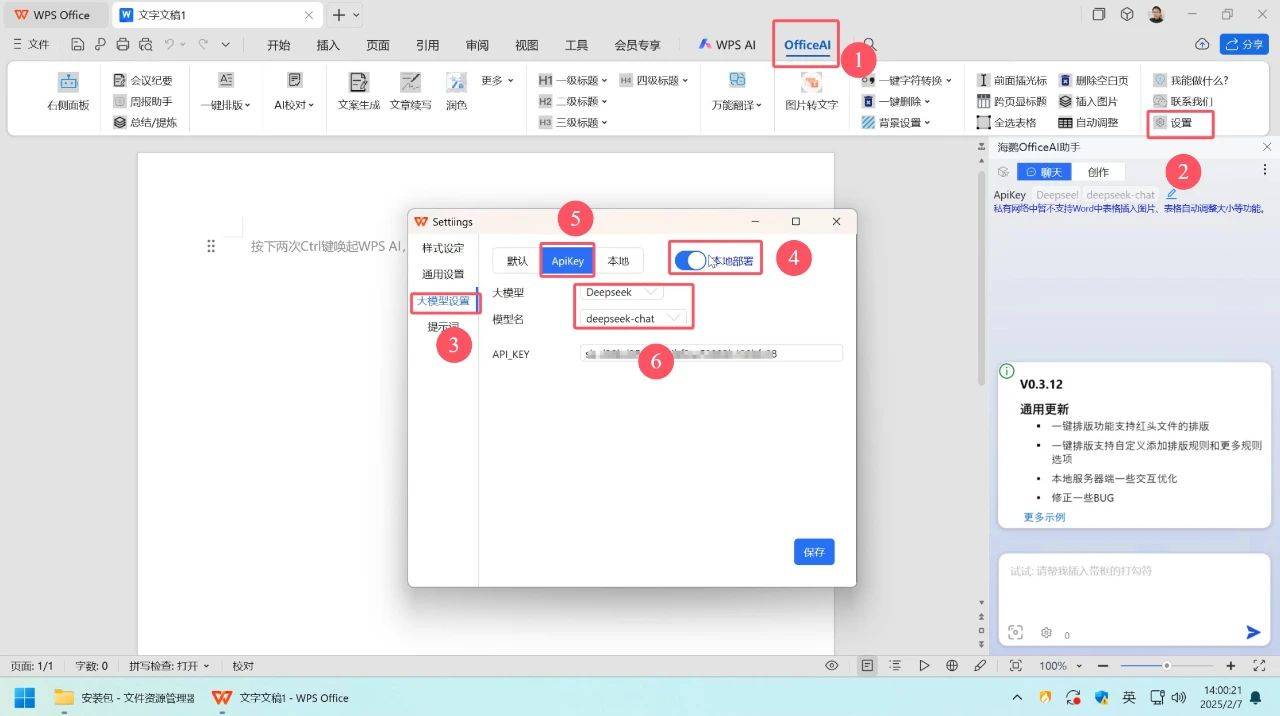Click the zoom slider in status bar
1280x716 pixels.
pos(1166,666)
